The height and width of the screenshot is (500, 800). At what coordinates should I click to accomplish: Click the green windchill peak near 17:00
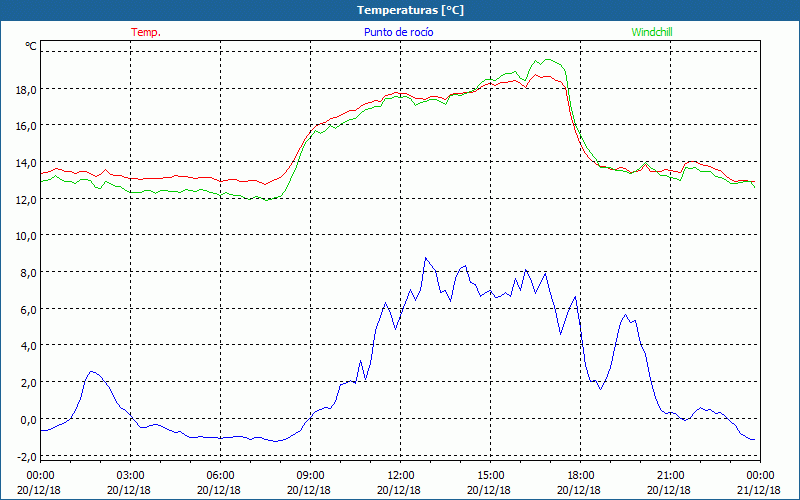[x=547, y=60]
